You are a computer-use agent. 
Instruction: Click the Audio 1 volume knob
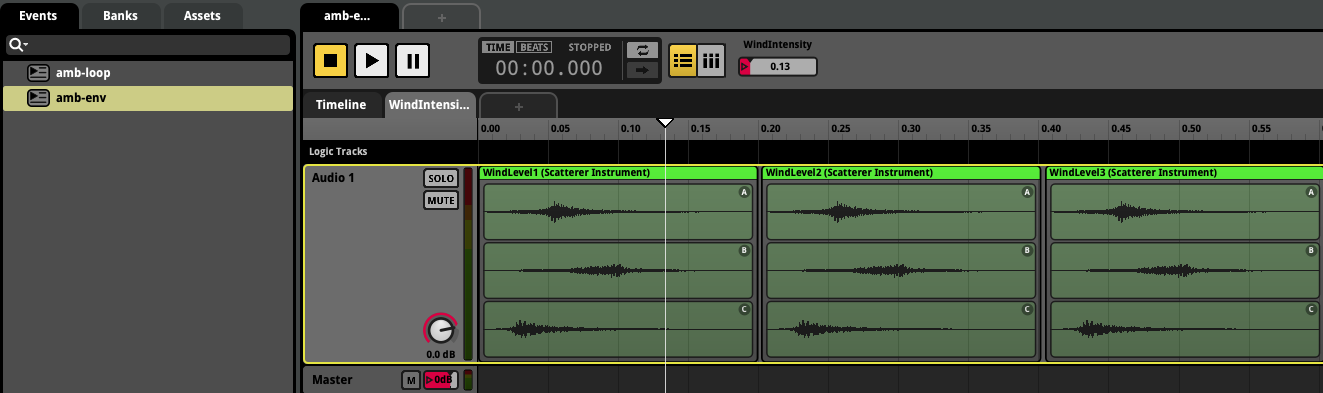(x=441, y=330)
